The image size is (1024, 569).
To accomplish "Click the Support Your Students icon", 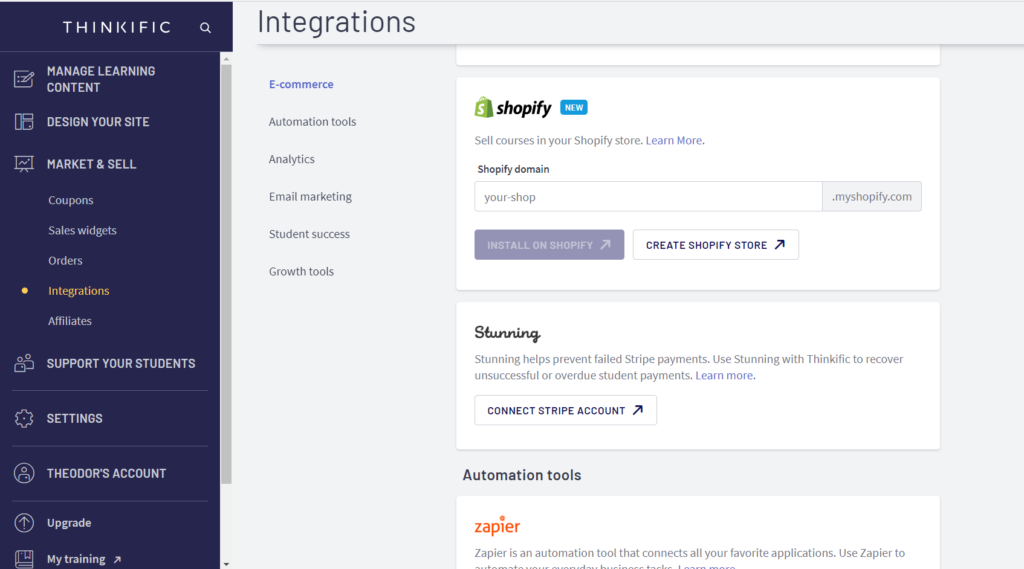I will coord(24,363).
